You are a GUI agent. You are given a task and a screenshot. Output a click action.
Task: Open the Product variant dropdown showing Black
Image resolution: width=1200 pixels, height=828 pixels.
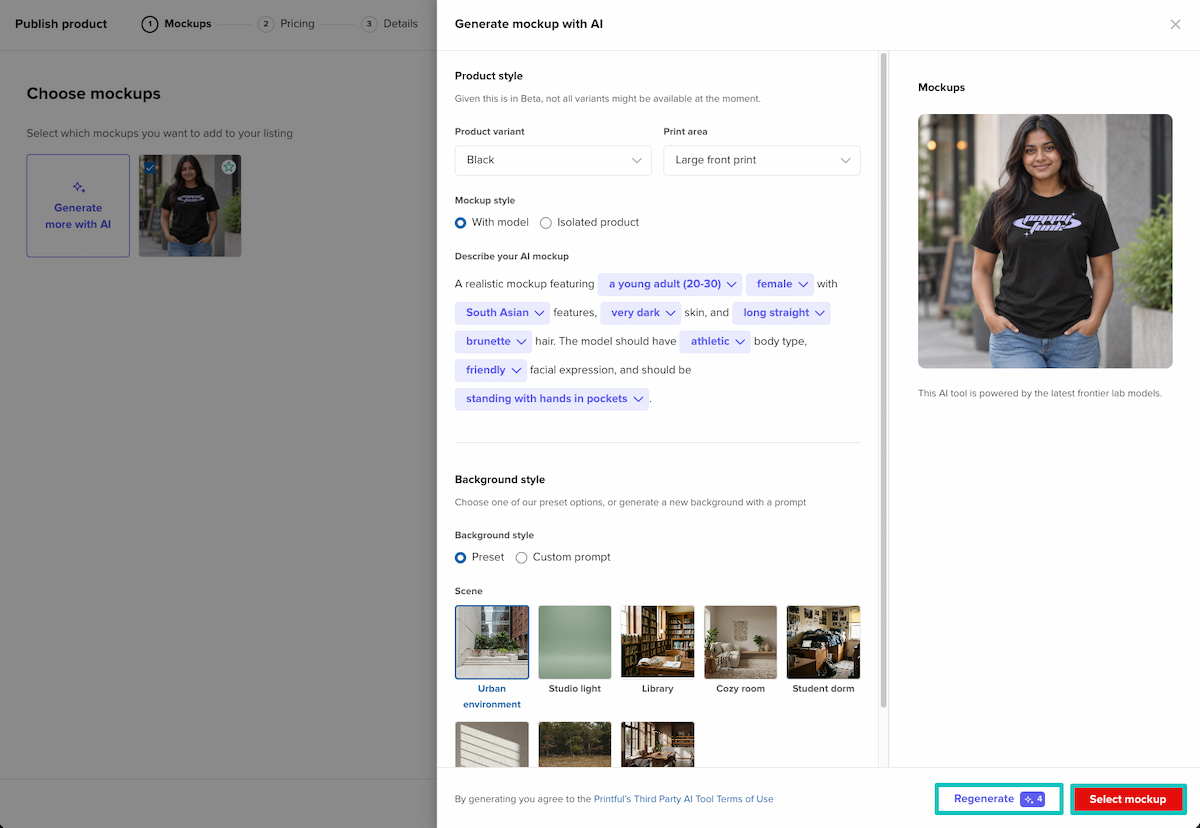553,160
